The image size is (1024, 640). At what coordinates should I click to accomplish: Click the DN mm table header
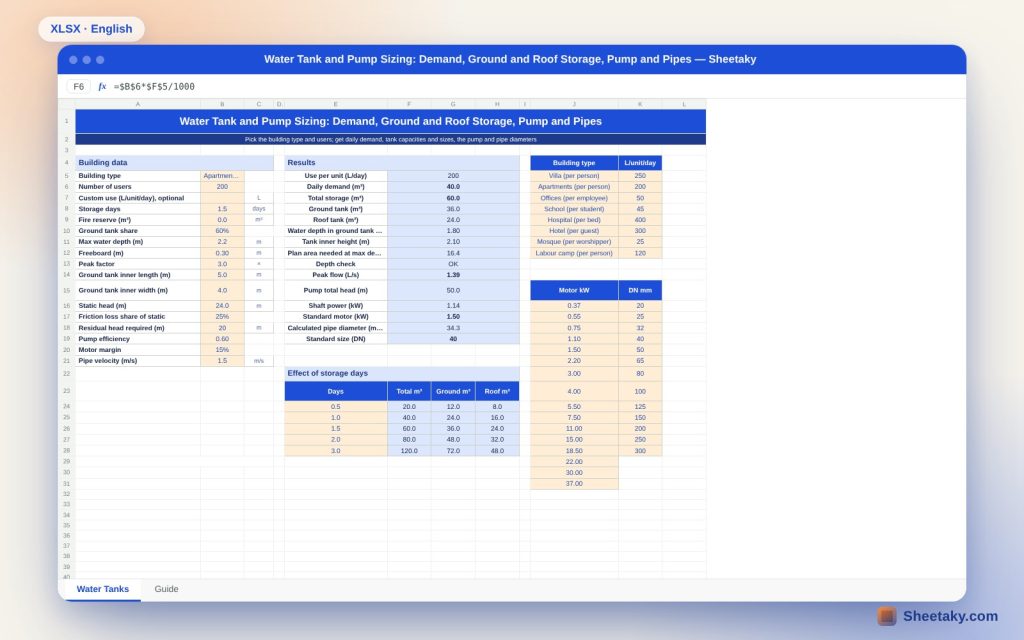tap(640, 290)
